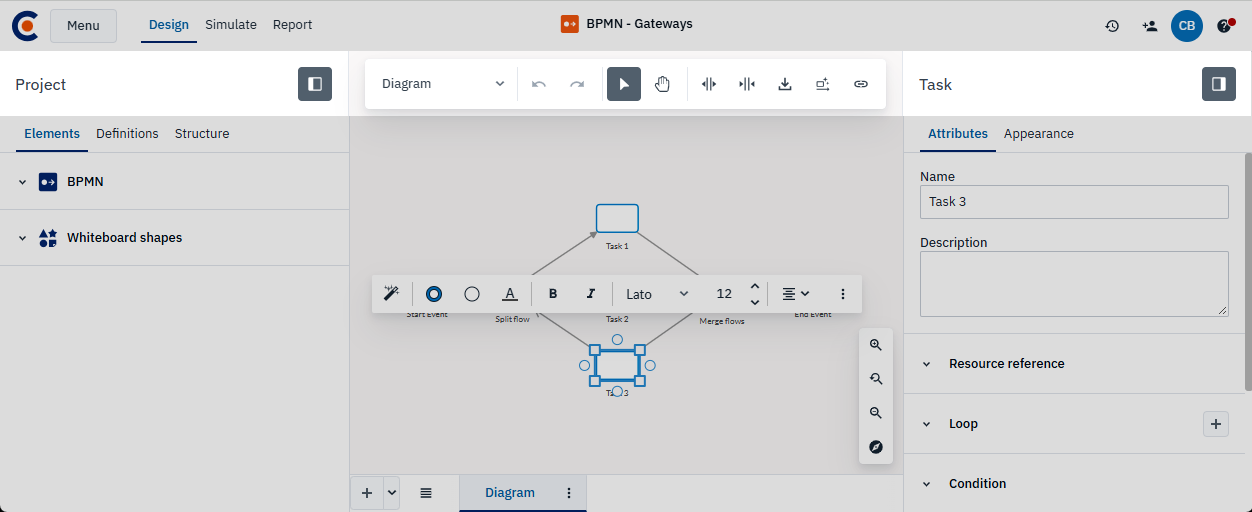
Task: Pick the border color circle swatch
Action: pyautogui.click(x=434, y=294)
